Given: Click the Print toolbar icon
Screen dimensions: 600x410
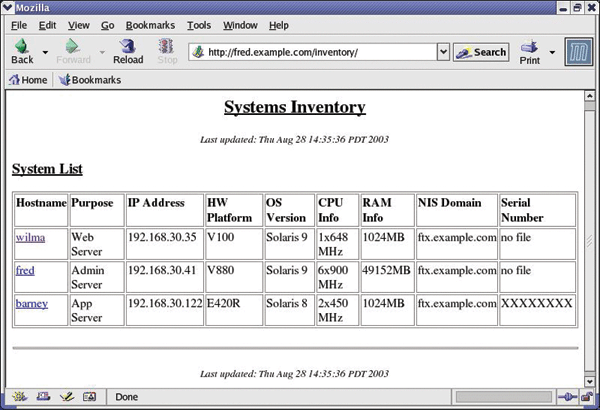Looking at the screenshot, I should (x=530, y=51).
